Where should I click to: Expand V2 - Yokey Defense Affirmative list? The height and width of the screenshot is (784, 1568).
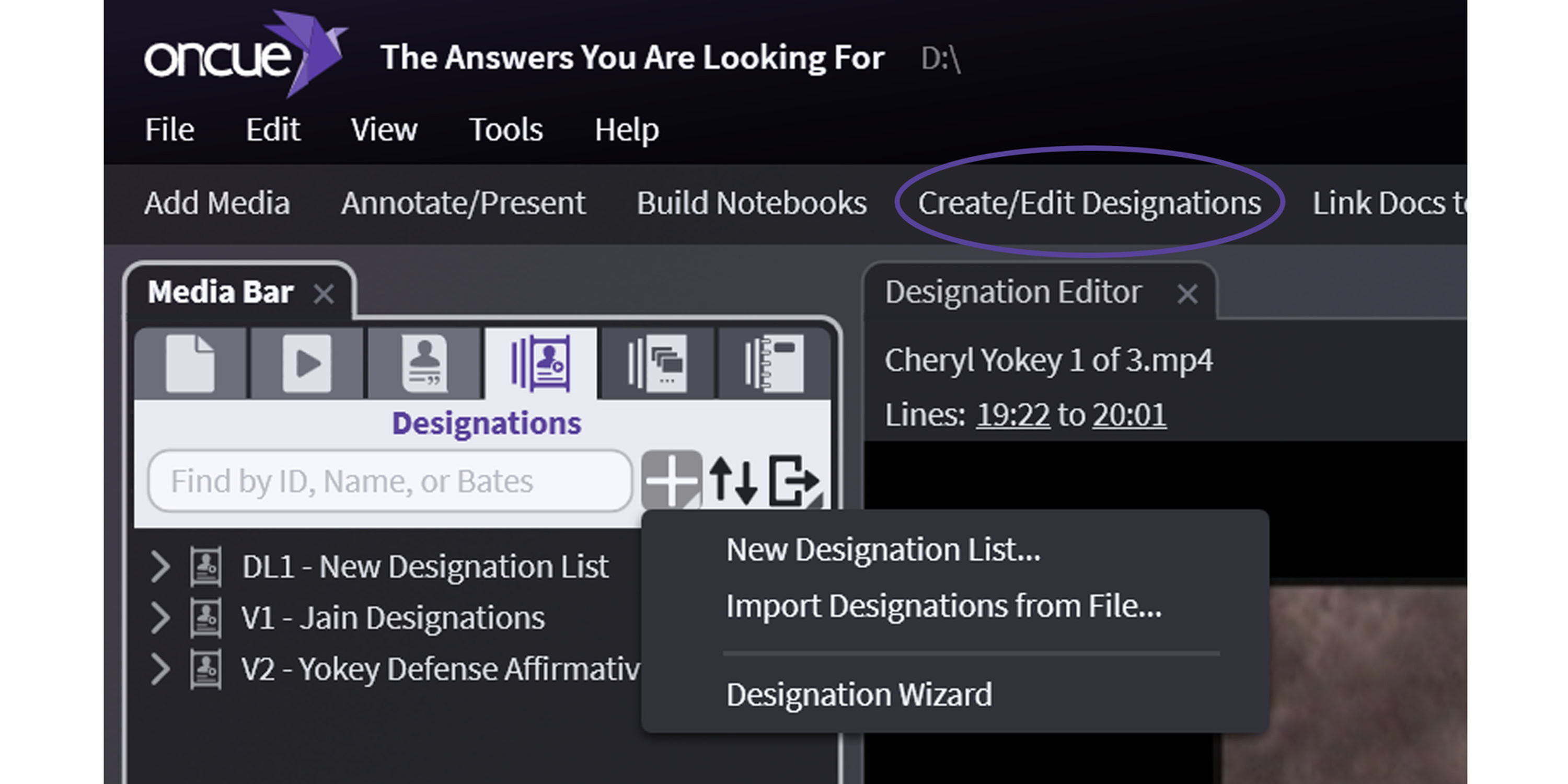click(x=160, y=669)
